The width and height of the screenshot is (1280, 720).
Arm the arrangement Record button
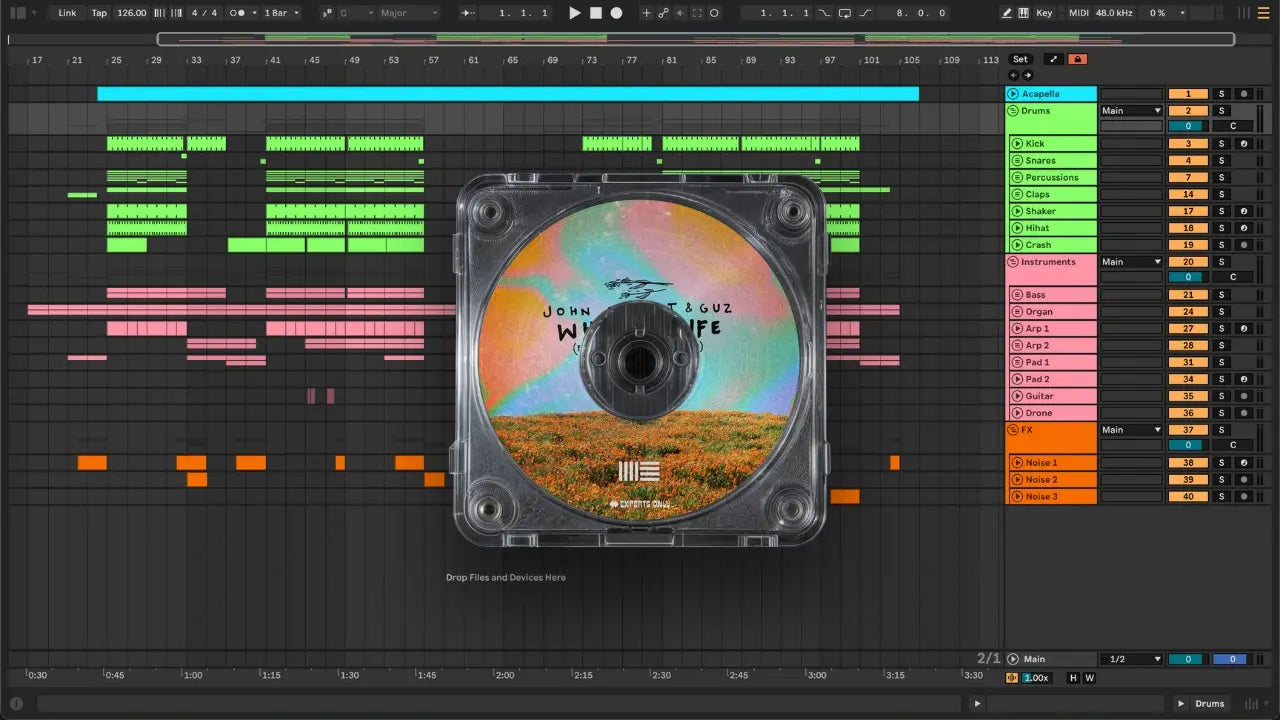(616, 13)
